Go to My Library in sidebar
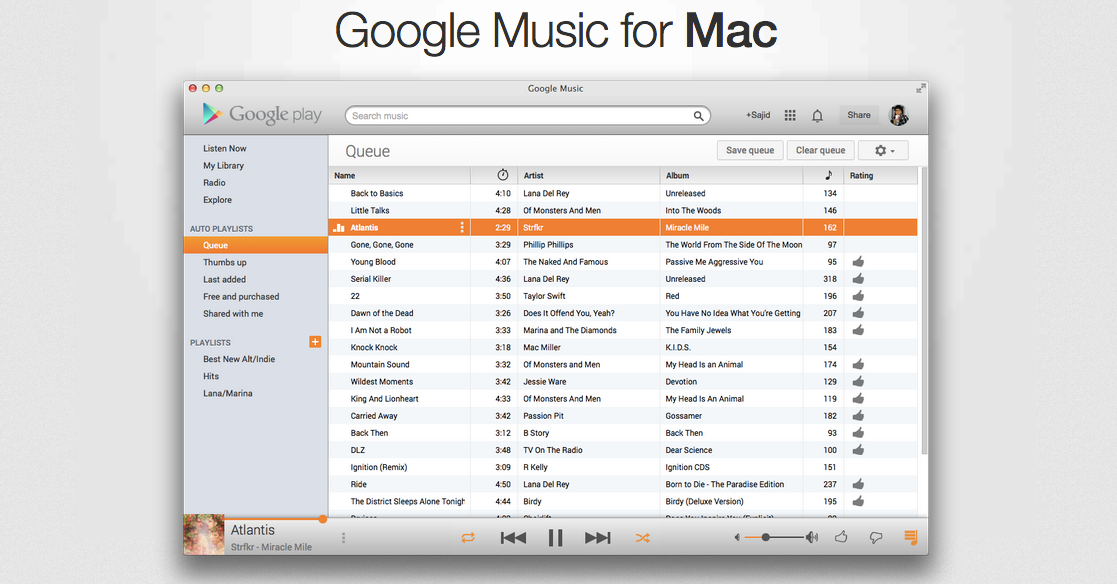The width and height of the screenshot is (1117, 584). point(223,166)
